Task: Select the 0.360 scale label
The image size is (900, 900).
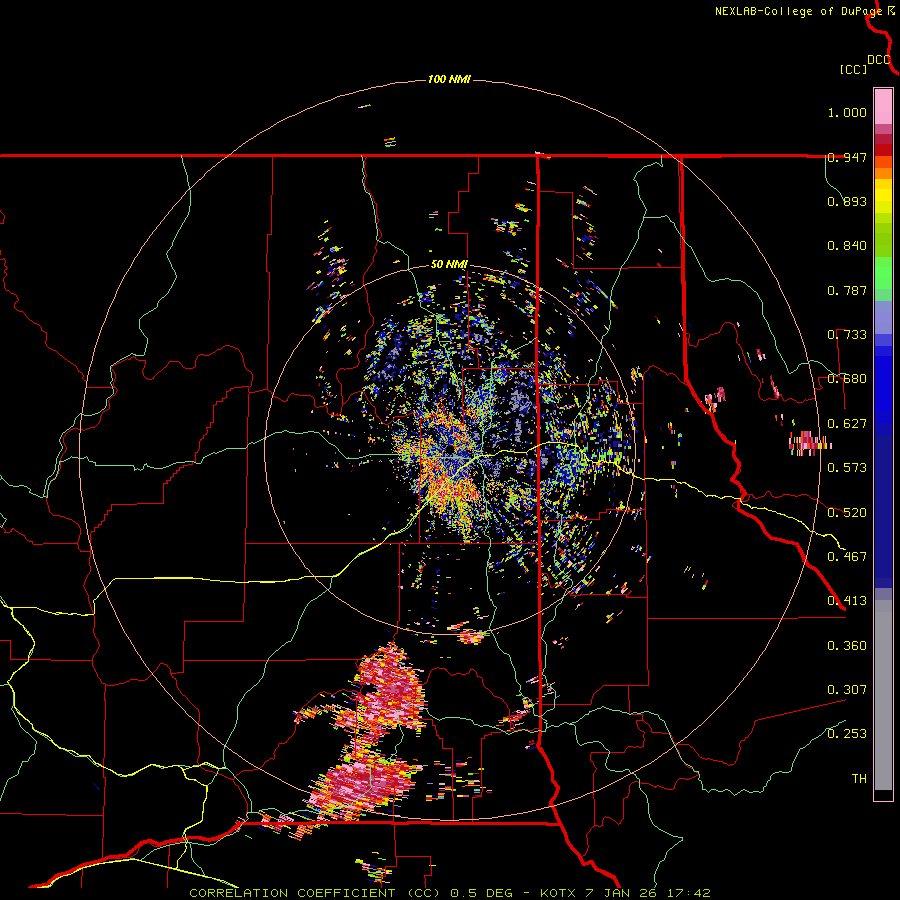Action: pyautogui.click(x=847, y=646)
